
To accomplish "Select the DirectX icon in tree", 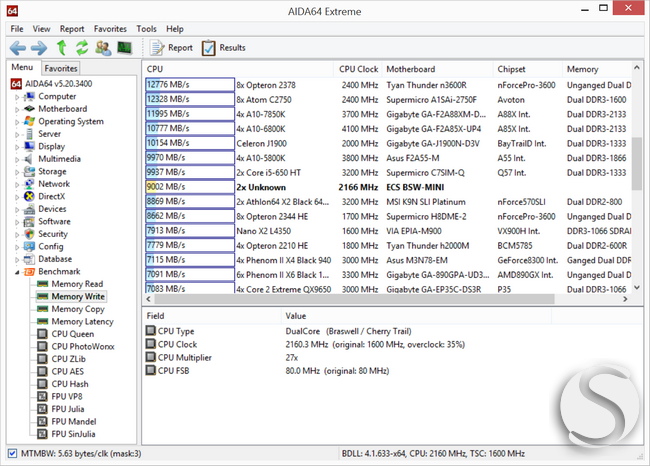I will 29,197.
